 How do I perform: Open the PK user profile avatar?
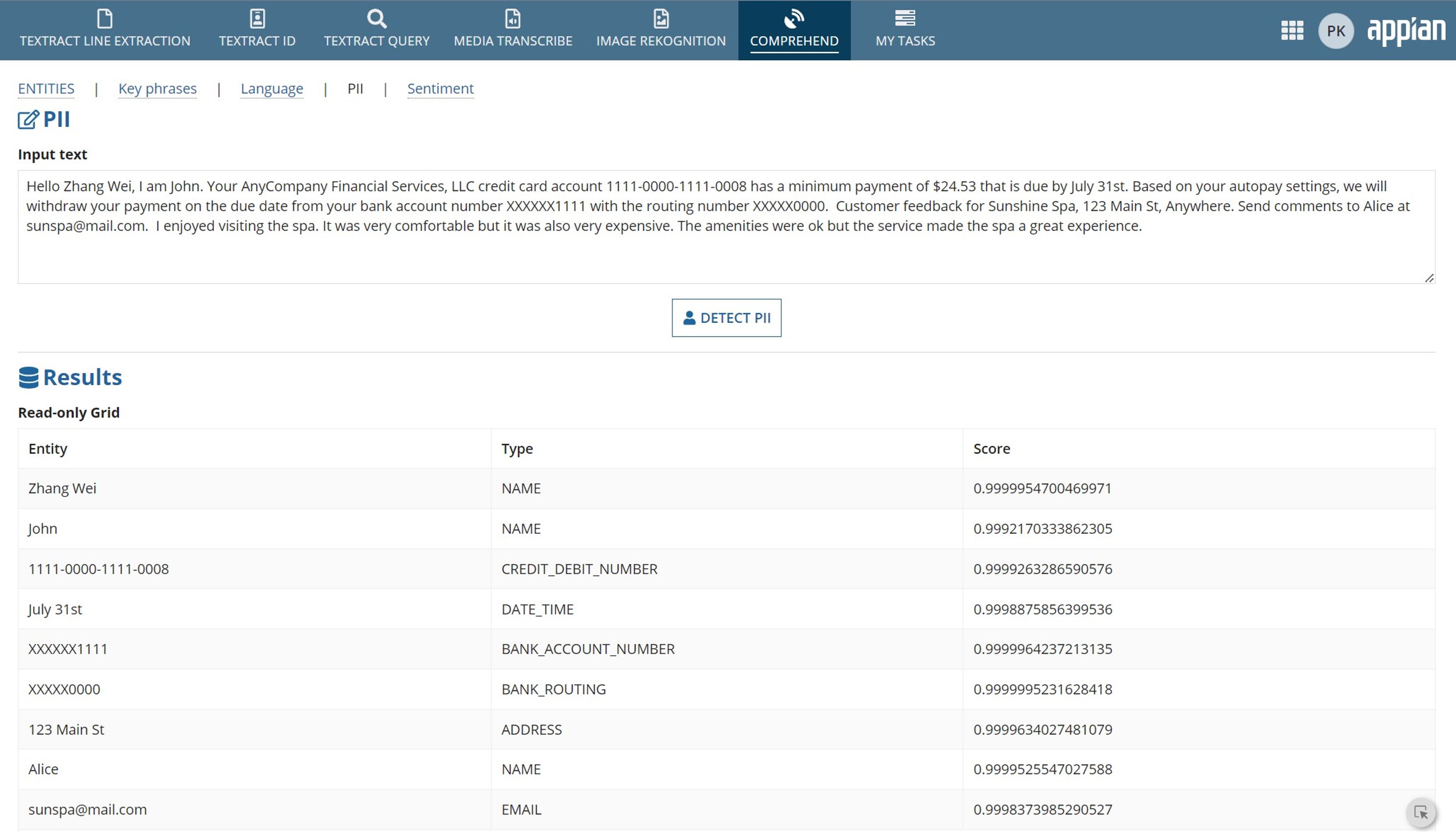1335,31
